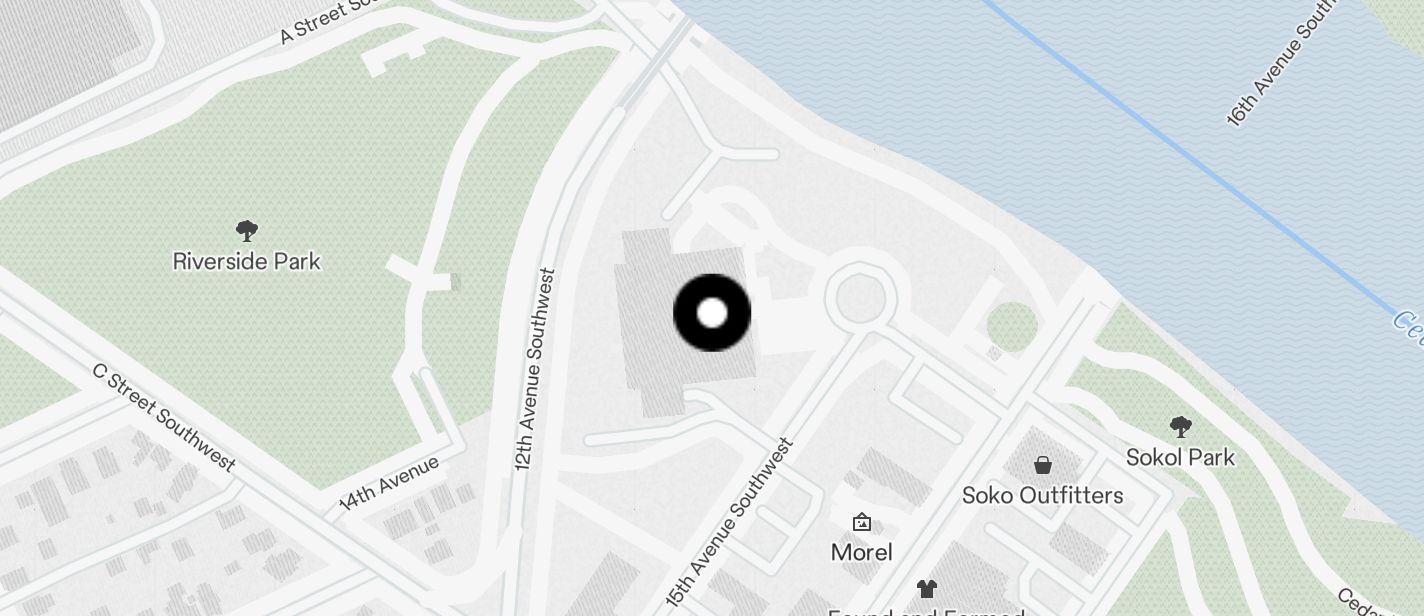The image size is (1424, 616).
Task: Select the 14th Avenue road label
Action: coord(389,482)
